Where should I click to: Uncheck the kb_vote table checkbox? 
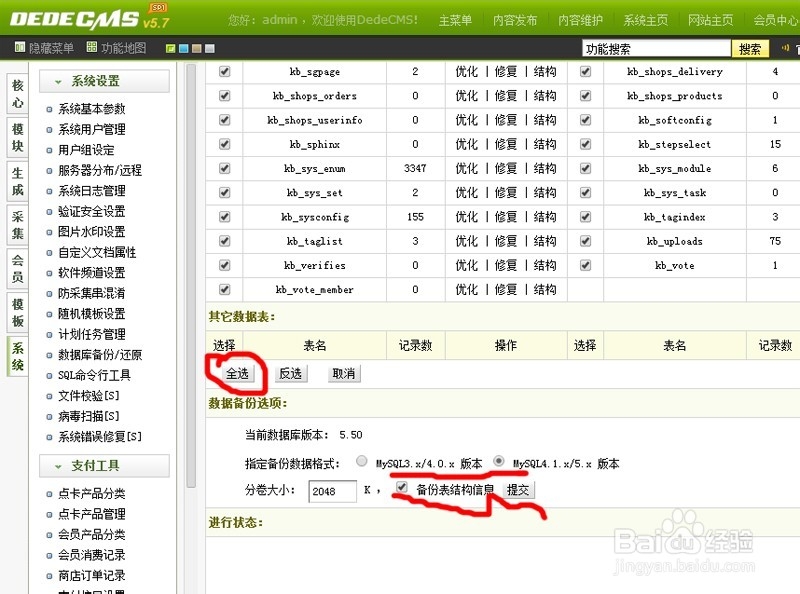584,265
